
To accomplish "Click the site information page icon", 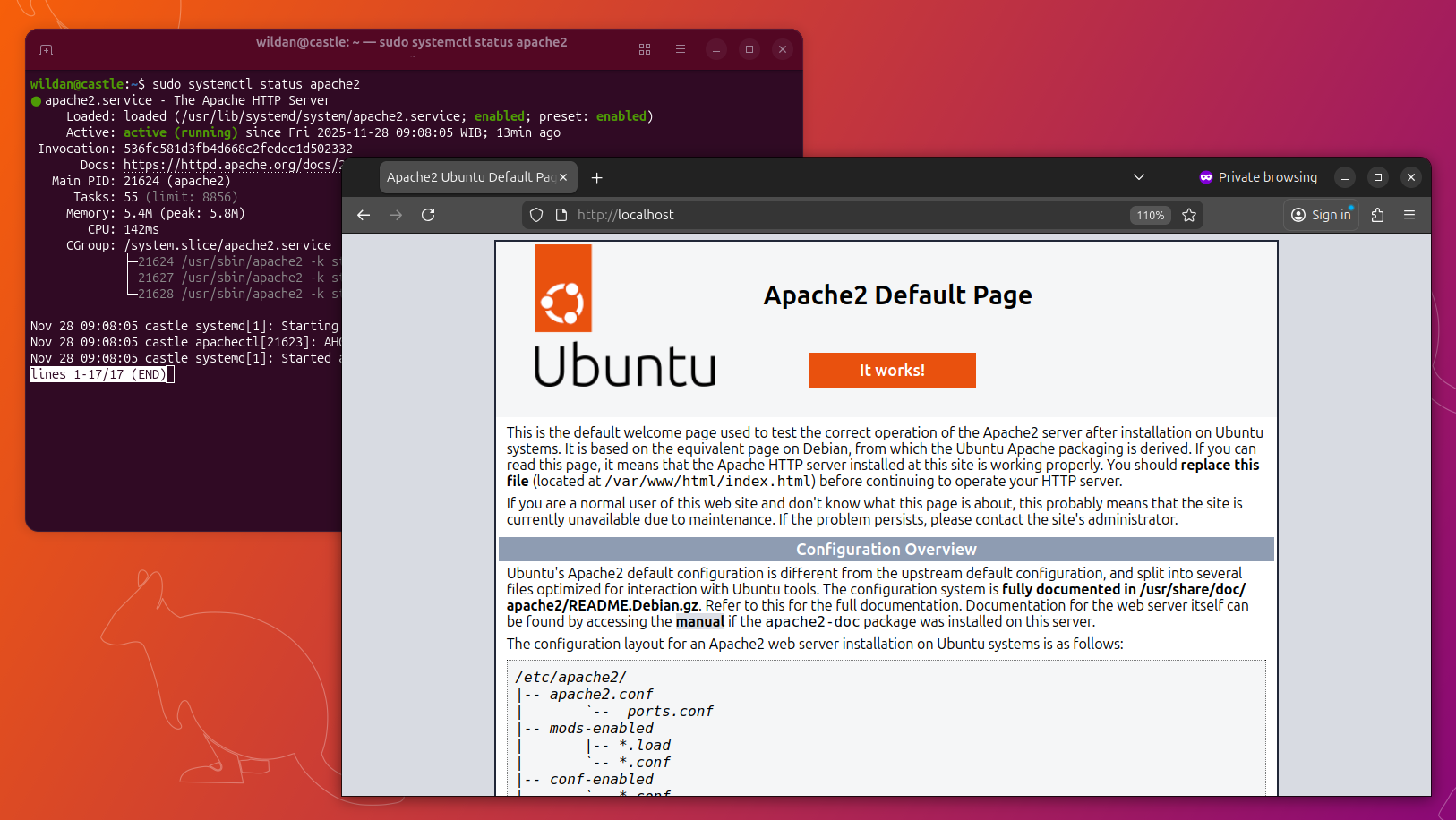I will click(x=561, y=215).
